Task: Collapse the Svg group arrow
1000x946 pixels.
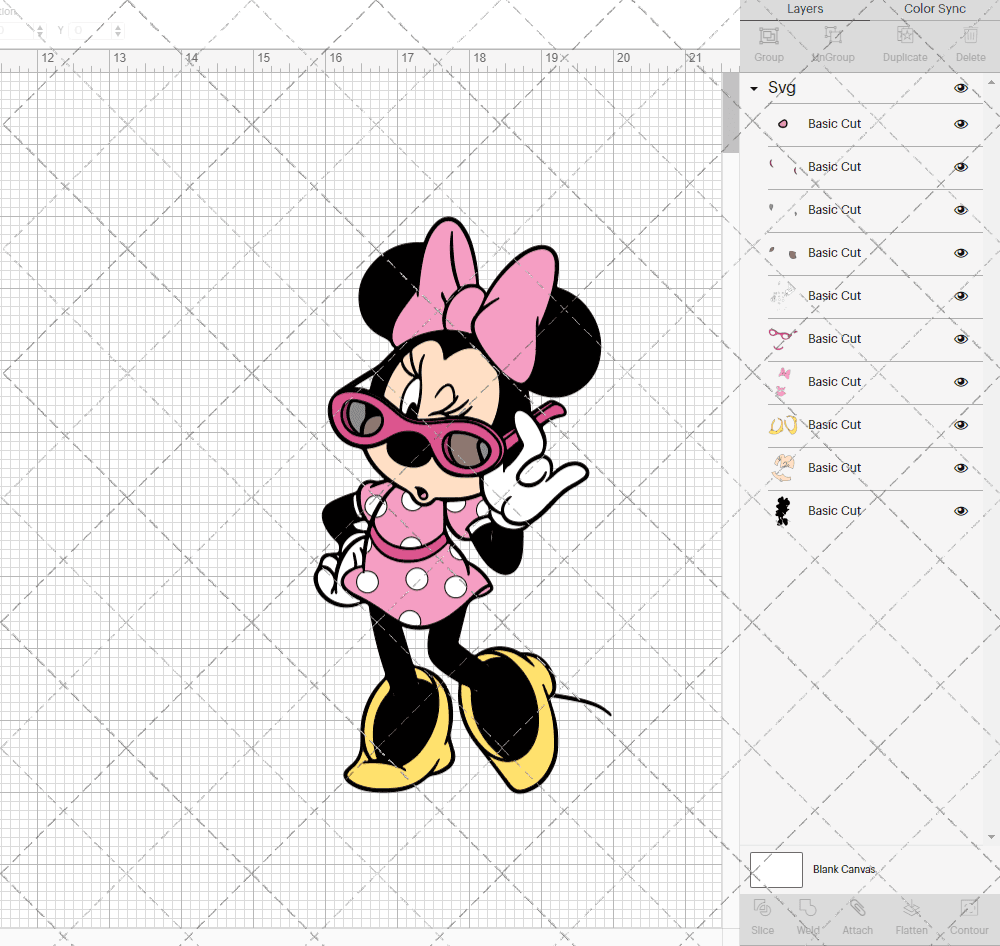Action: tap(754, 89)
